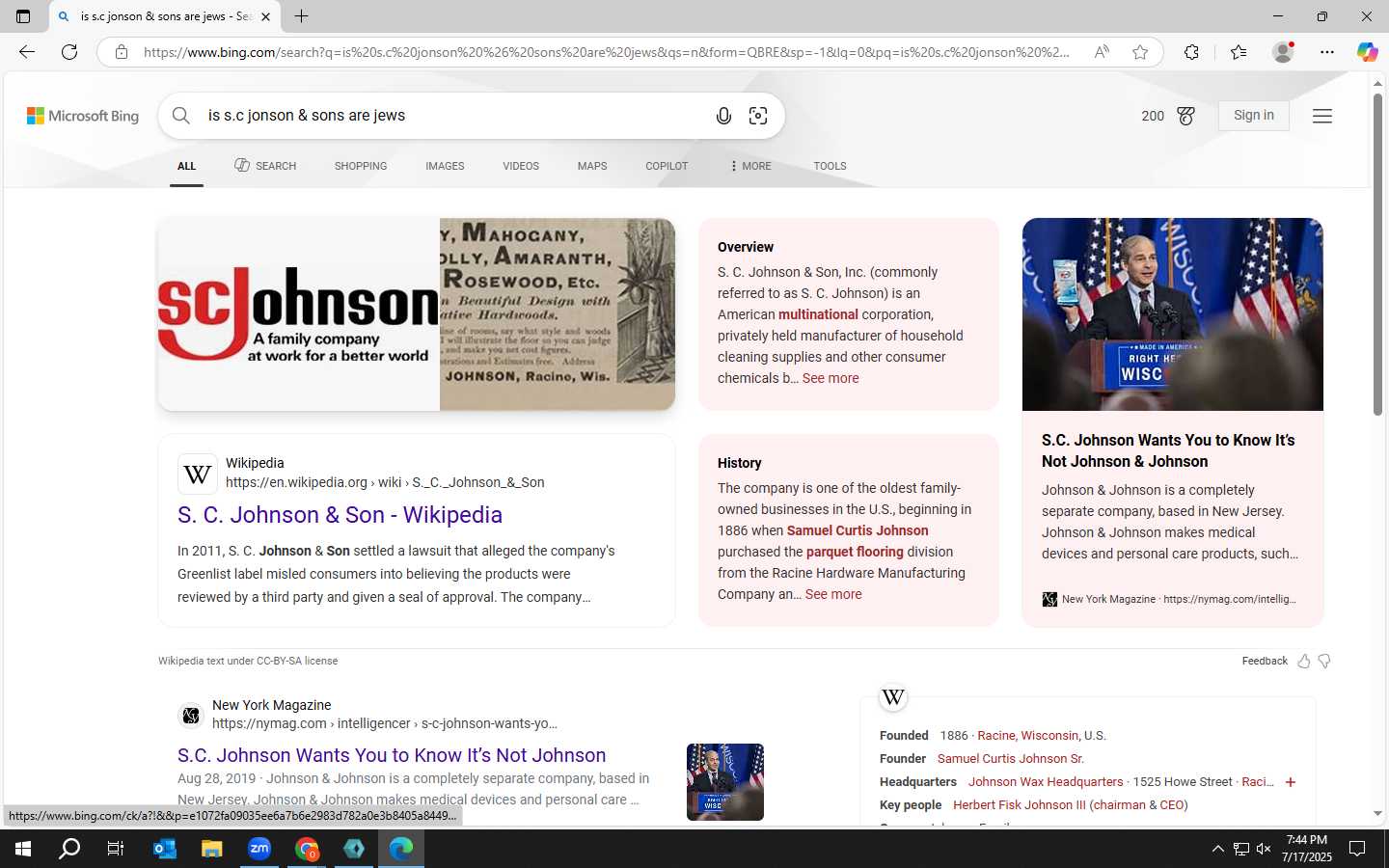Give thumbs down feedback
Image resolution: width=1389 pixels, height=868 pixels.
(1324, 661)
